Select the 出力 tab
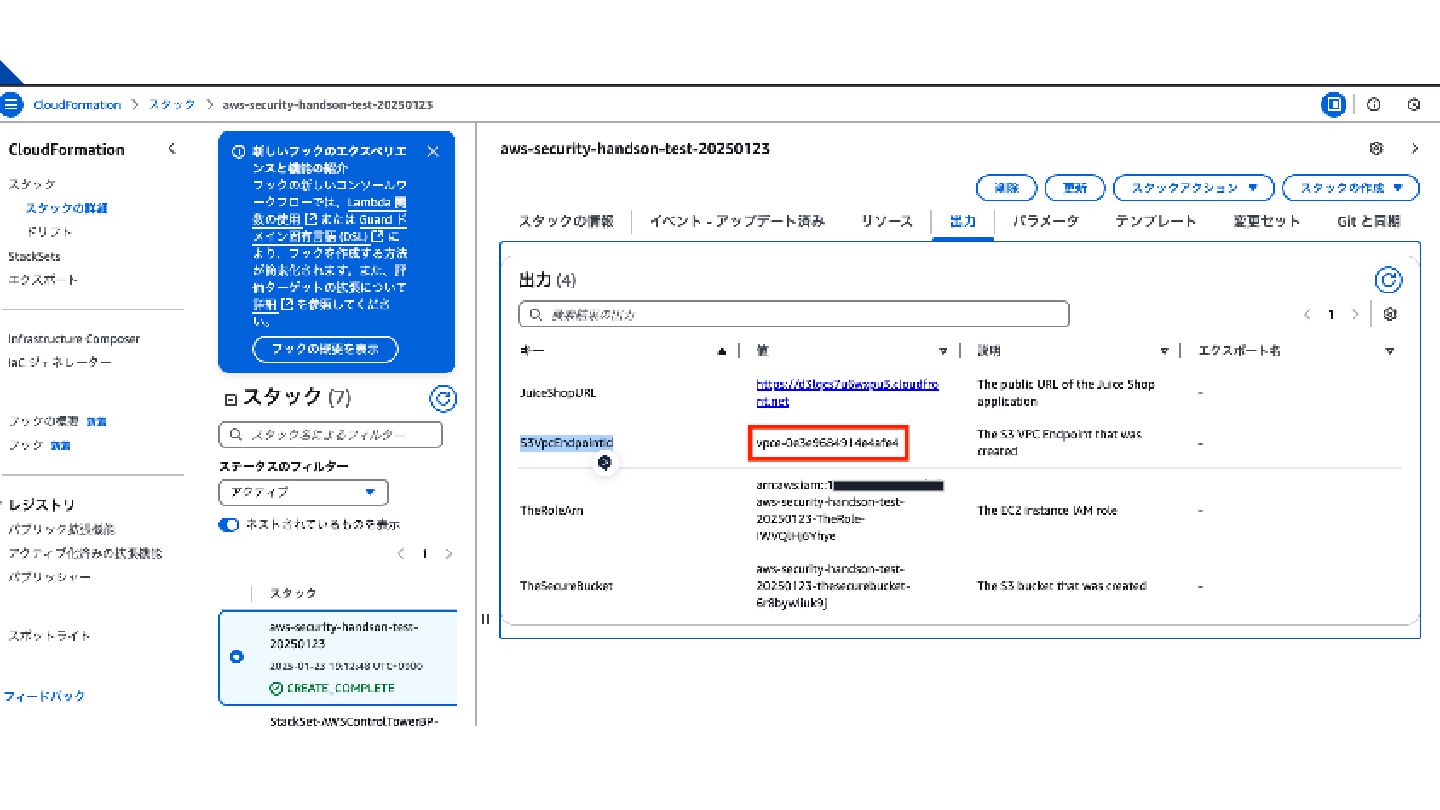The width and height of the screenshot is (1440, 810). pos(962,221)
